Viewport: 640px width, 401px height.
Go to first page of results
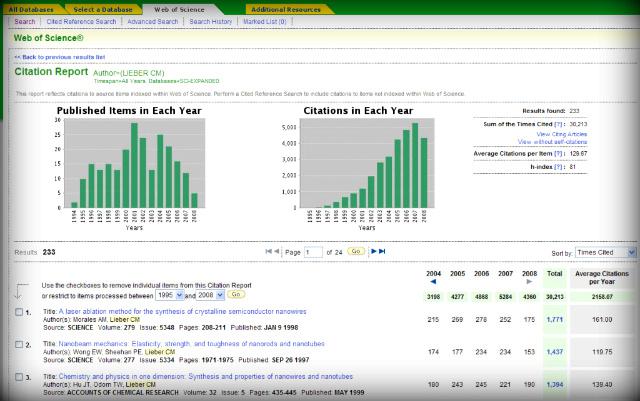[x=268, y=252]
